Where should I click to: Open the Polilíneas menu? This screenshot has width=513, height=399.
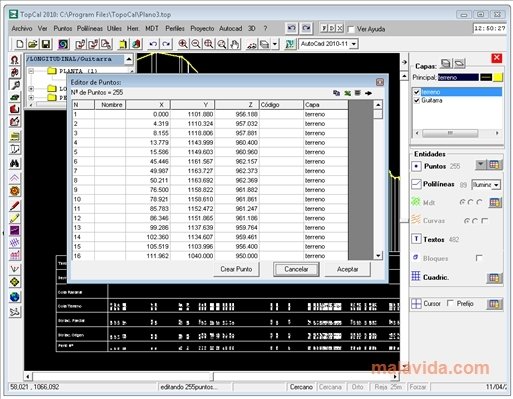click(90, 29)
